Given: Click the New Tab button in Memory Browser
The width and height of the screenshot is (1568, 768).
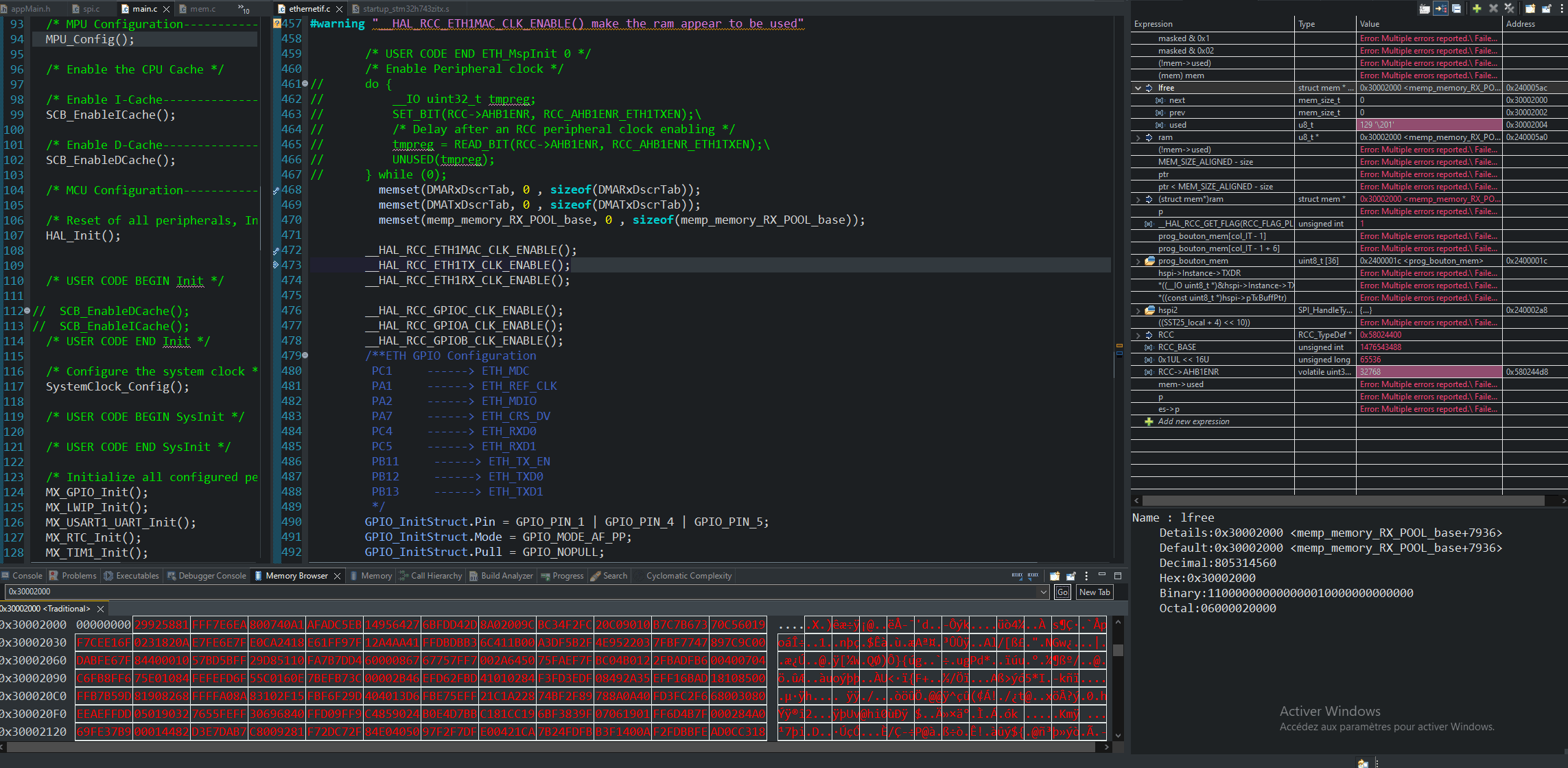Looking at the screenshot, I should coord(1095,592).
